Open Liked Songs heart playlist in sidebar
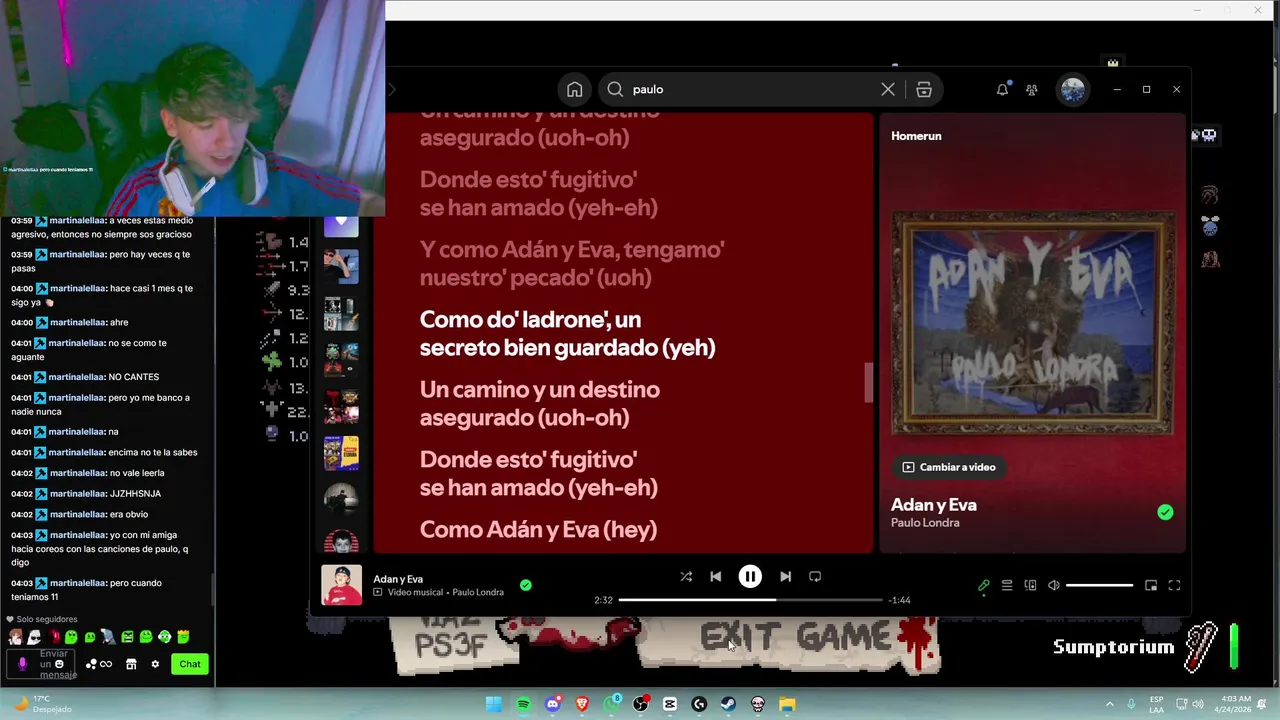Viewport: 1280px width, 720px height. [341, 222]
